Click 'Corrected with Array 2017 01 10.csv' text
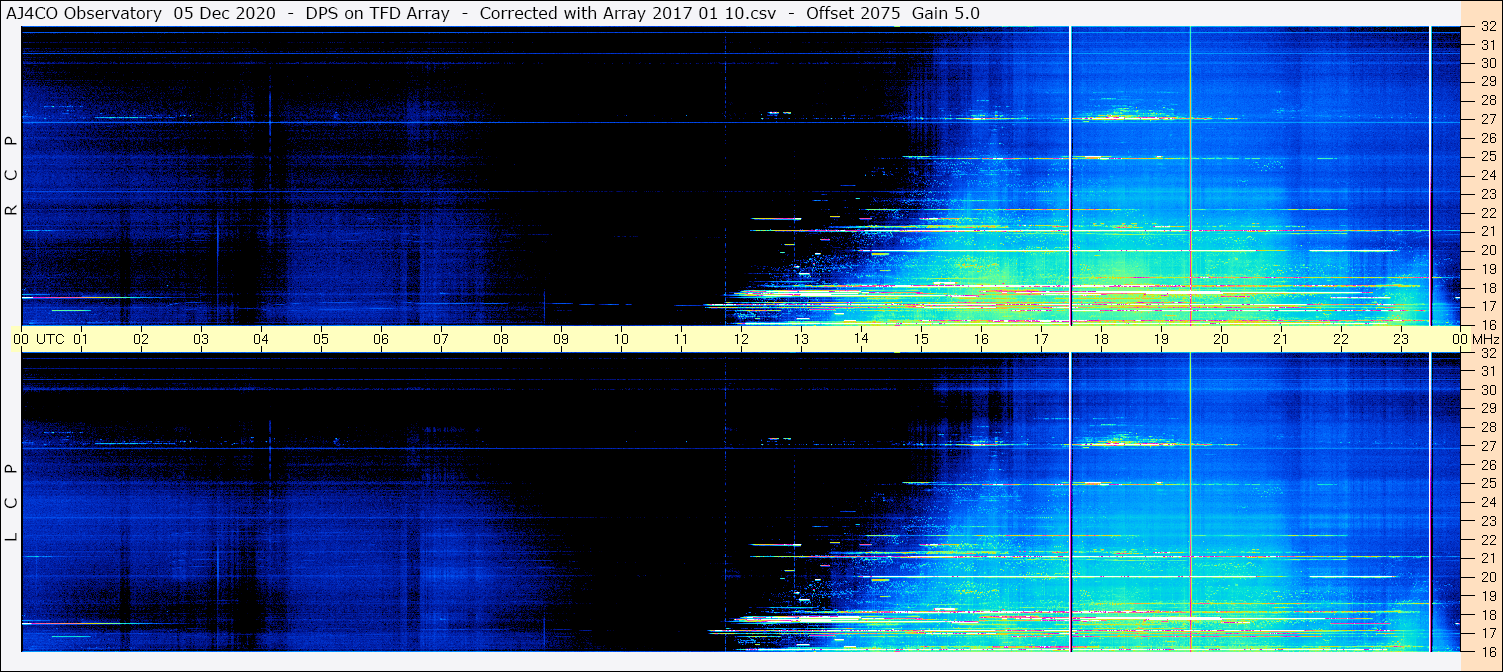The height and width of the screenshot is (672, 1503). [628, 14]
